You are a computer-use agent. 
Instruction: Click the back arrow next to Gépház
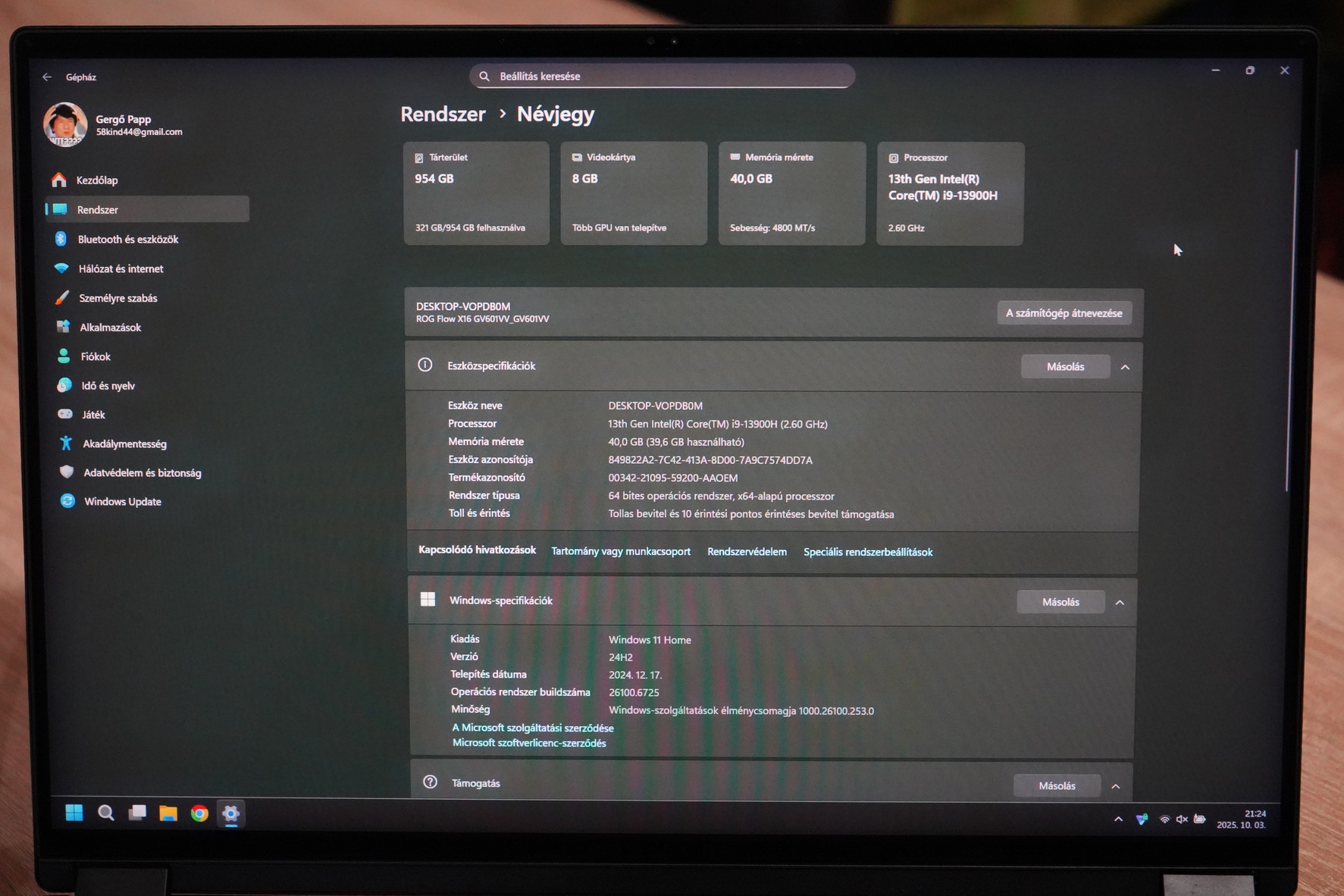pos(47,77)
